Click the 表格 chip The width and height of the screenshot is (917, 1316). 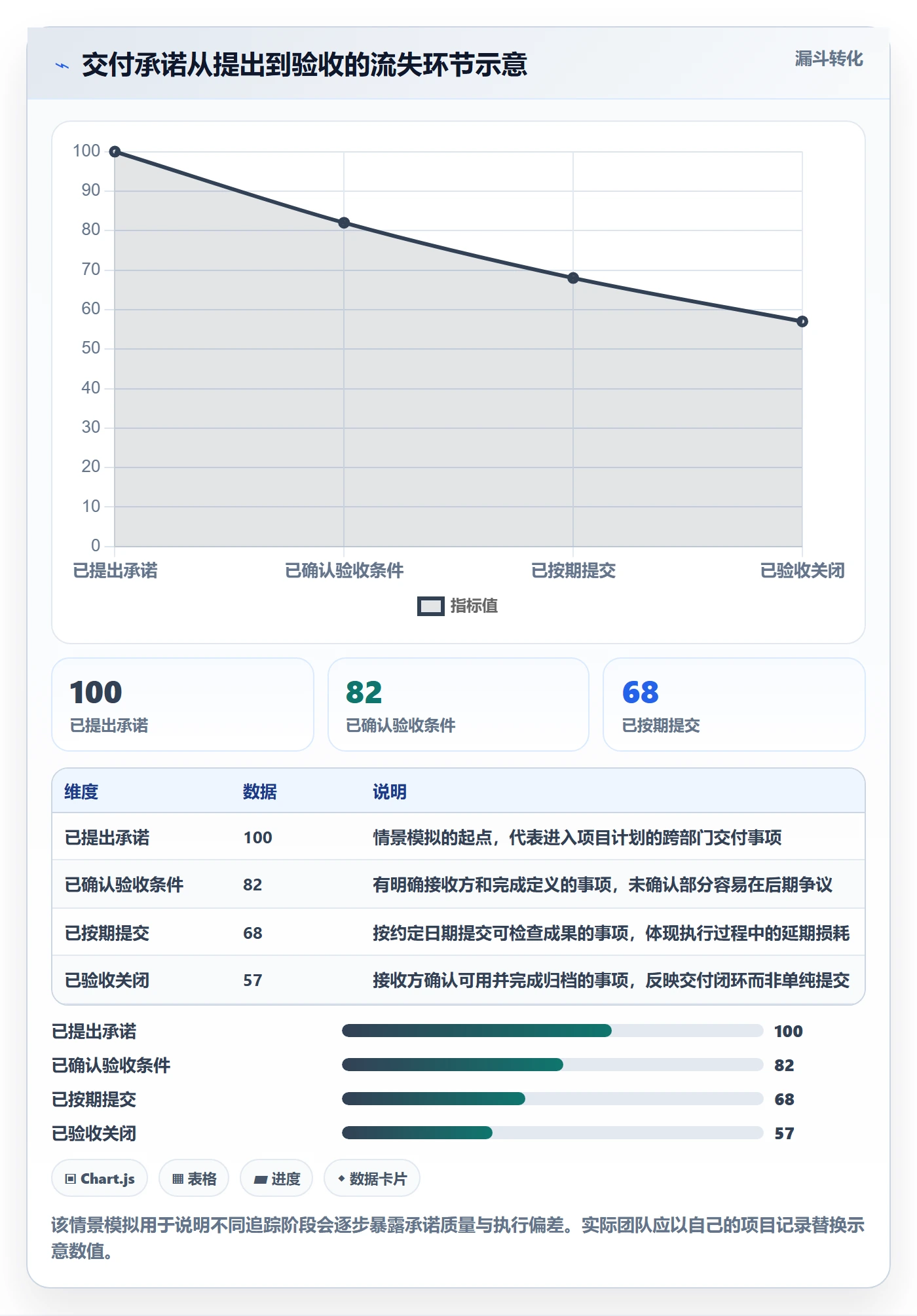click(x=194, y=1179)
